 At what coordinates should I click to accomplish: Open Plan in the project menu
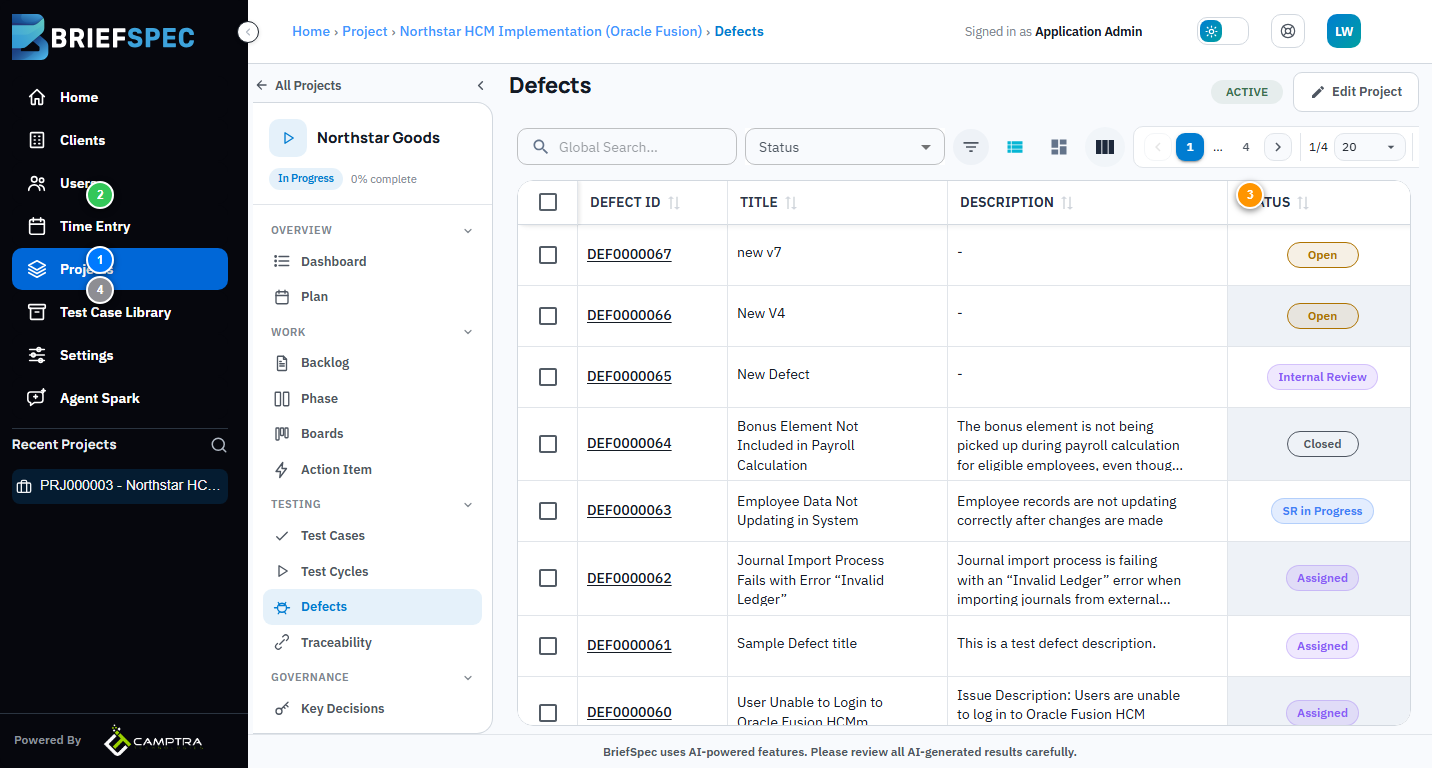pyautogui.click(x=372, y=297)
